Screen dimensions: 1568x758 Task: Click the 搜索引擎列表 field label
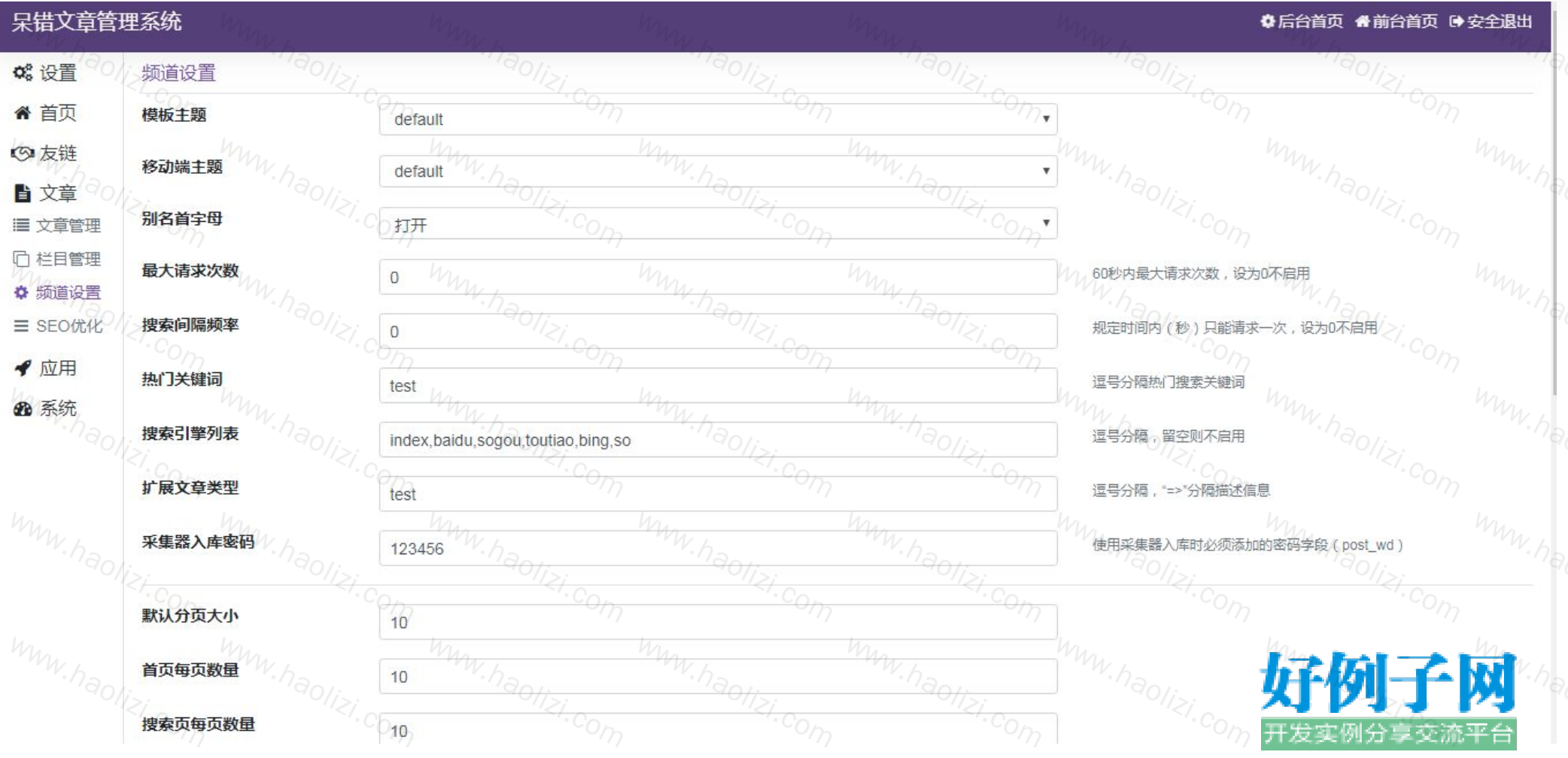190,433
